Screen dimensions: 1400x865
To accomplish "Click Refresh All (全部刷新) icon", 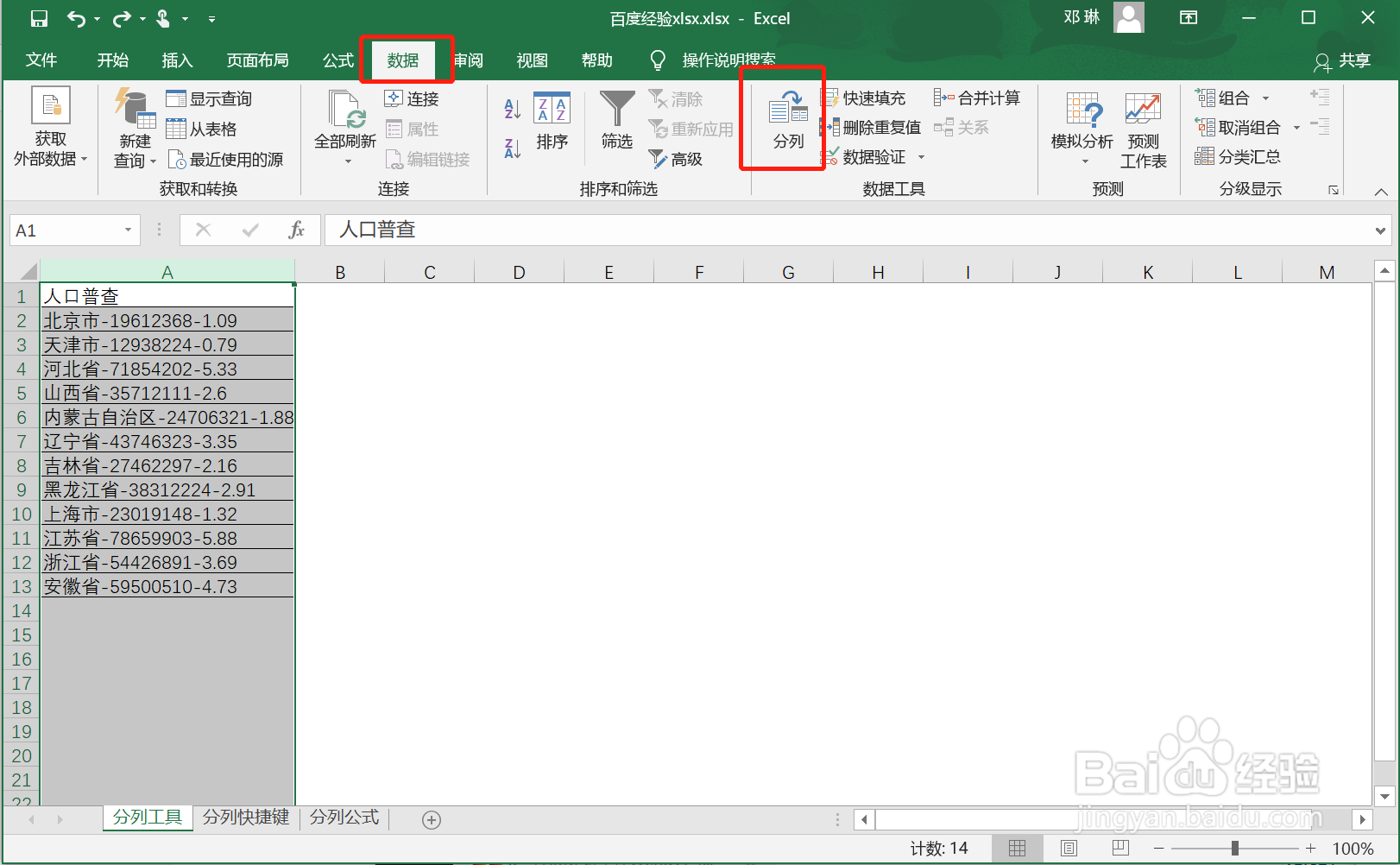I will pos(345,129).
